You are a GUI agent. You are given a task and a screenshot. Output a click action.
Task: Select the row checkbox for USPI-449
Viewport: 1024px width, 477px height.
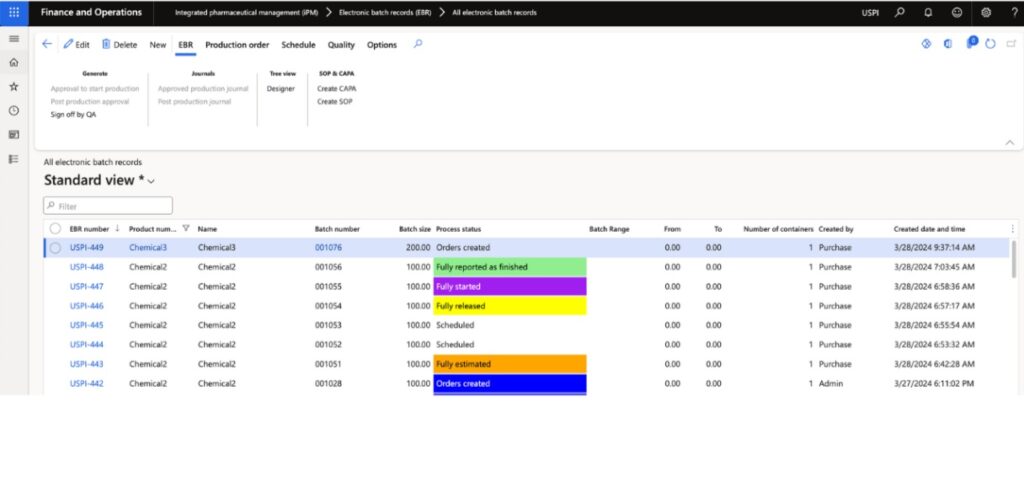pos(55,248)
